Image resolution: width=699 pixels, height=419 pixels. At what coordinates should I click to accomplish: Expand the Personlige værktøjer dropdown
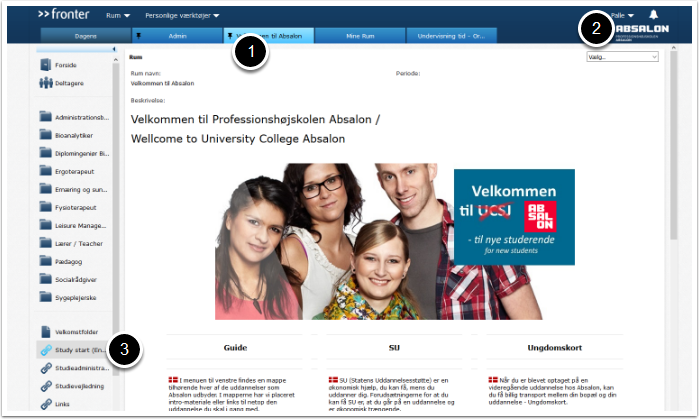point(182,16)
